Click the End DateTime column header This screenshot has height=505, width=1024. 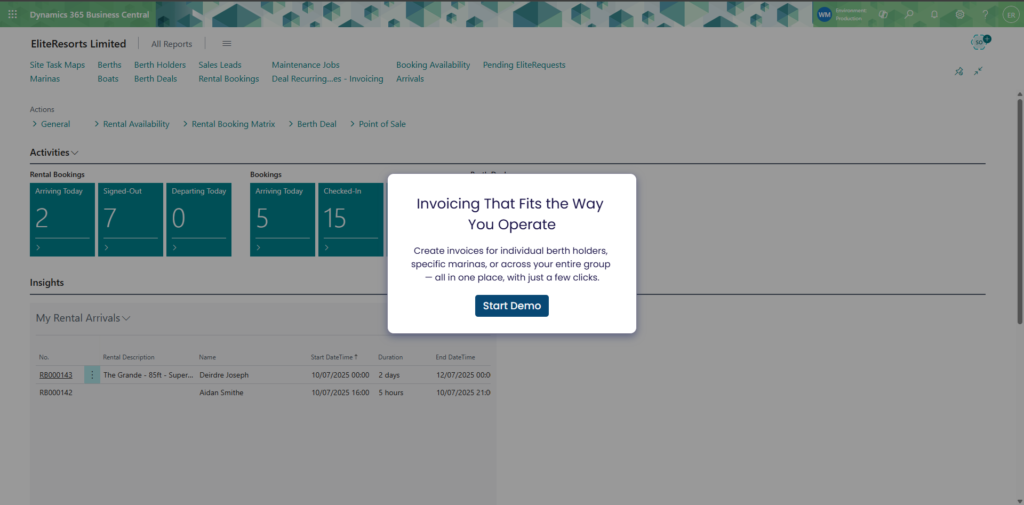click(x=455, y=357)
